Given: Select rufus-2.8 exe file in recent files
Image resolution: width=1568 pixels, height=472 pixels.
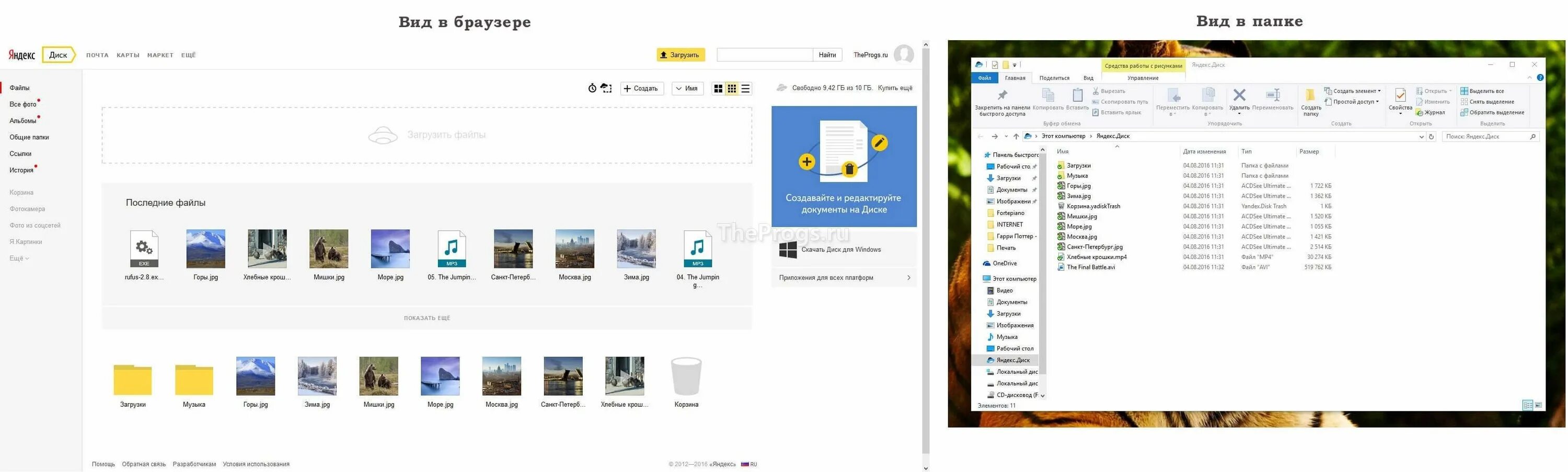Looking at the screenshot, I should click(144, 255).
